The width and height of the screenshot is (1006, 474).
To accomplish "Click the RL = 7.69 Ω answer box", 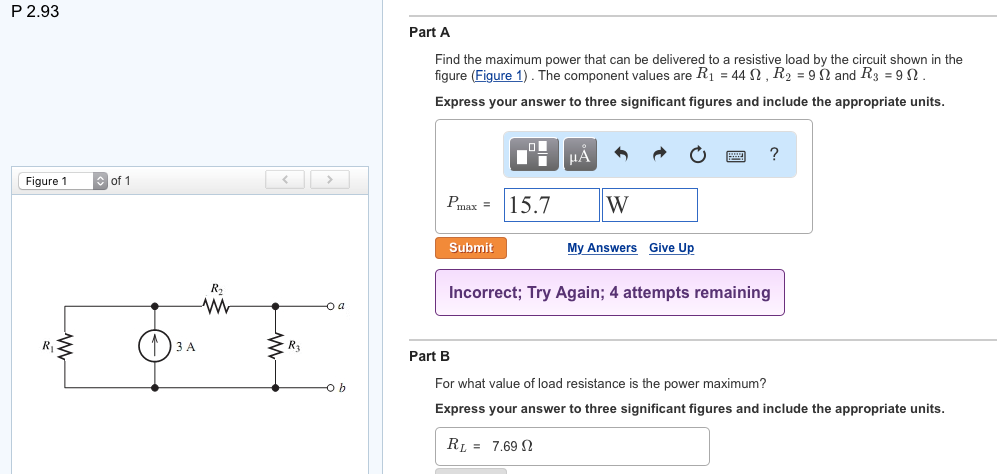I will coord(572,446).
